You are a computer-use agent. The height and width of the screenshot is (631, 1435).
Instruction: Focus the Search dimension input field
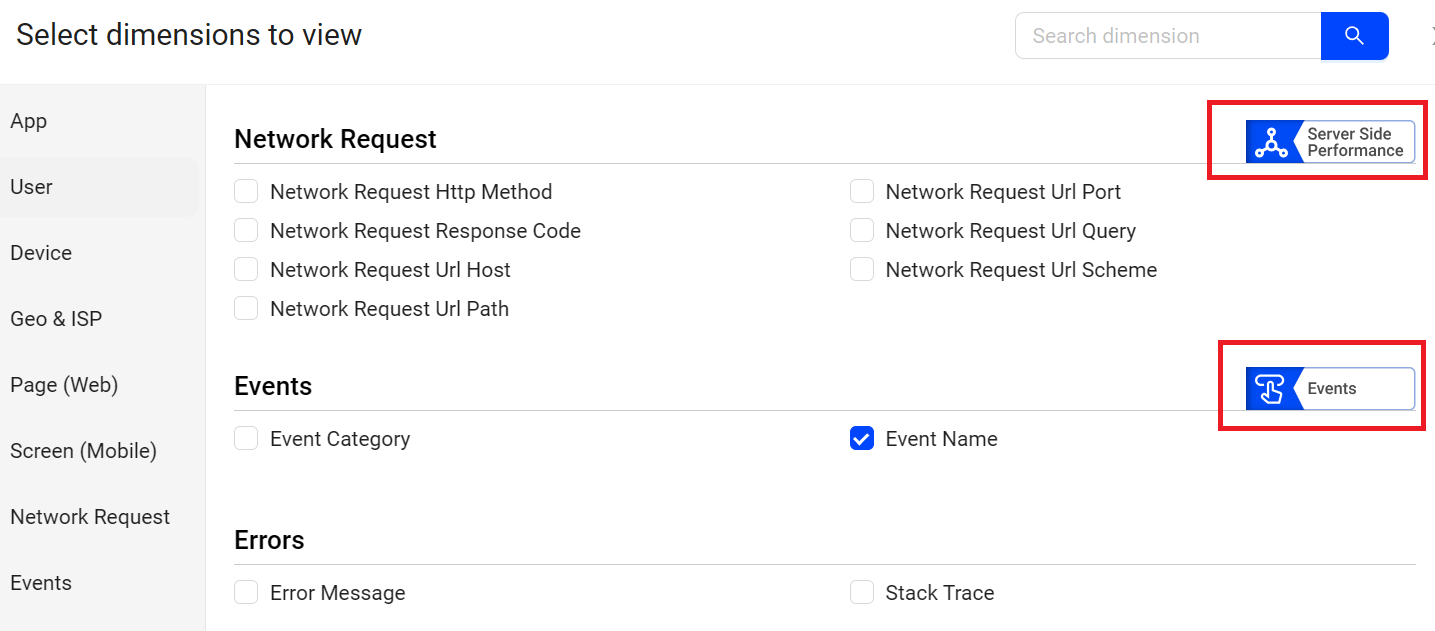coord(1167,36)
